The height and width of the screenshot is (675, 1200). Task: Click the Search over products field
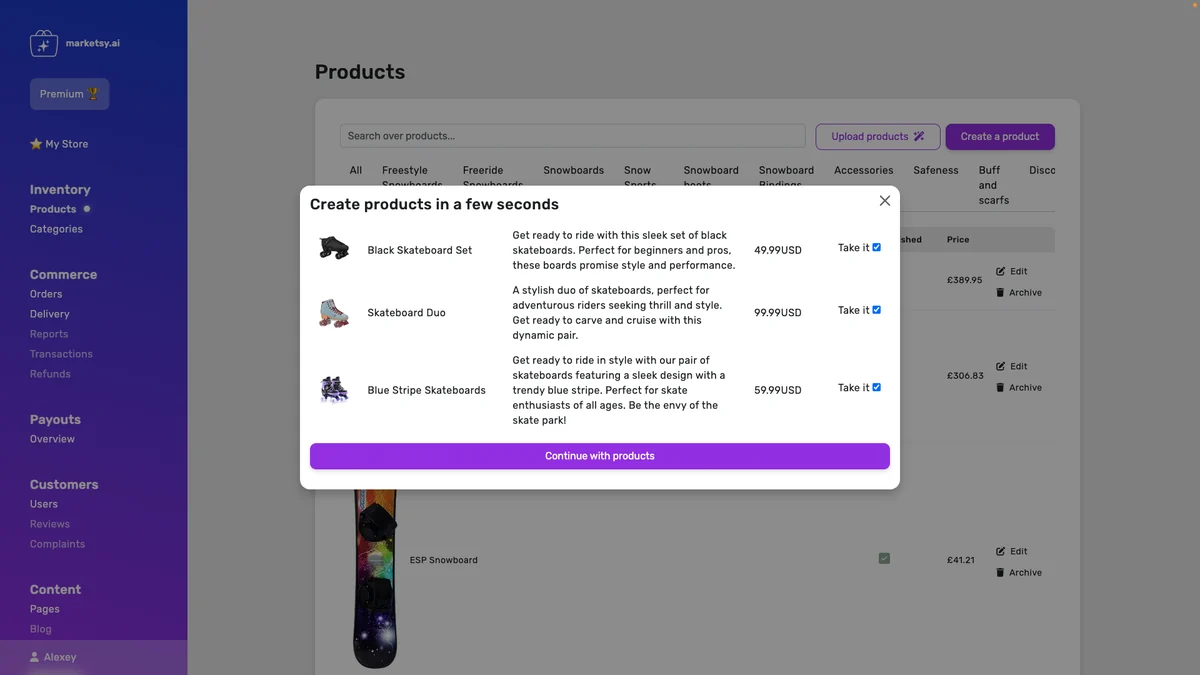tap(572, 136)
